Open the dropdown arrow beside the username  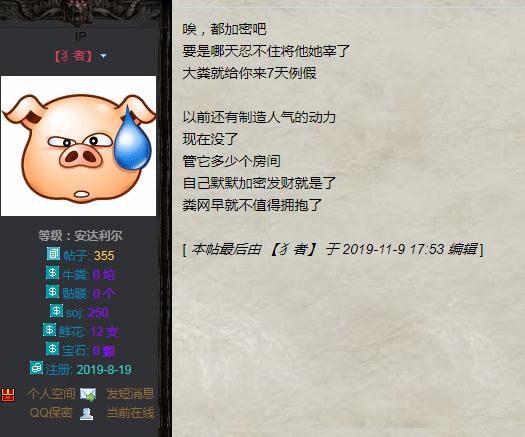coord(103,56)
